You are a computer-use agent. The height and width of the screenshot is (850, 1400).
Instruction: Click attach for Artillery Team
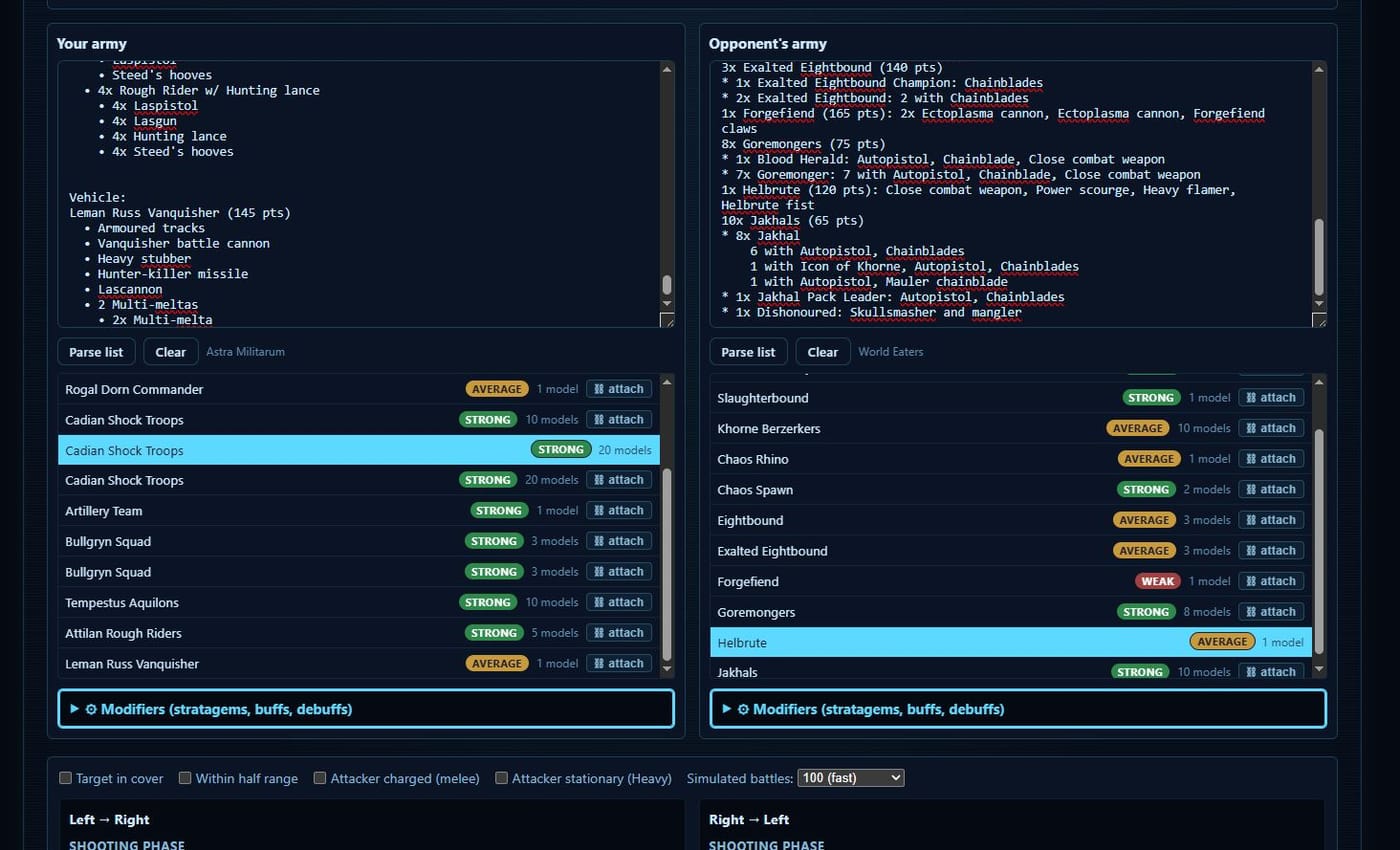click(619, 510)
